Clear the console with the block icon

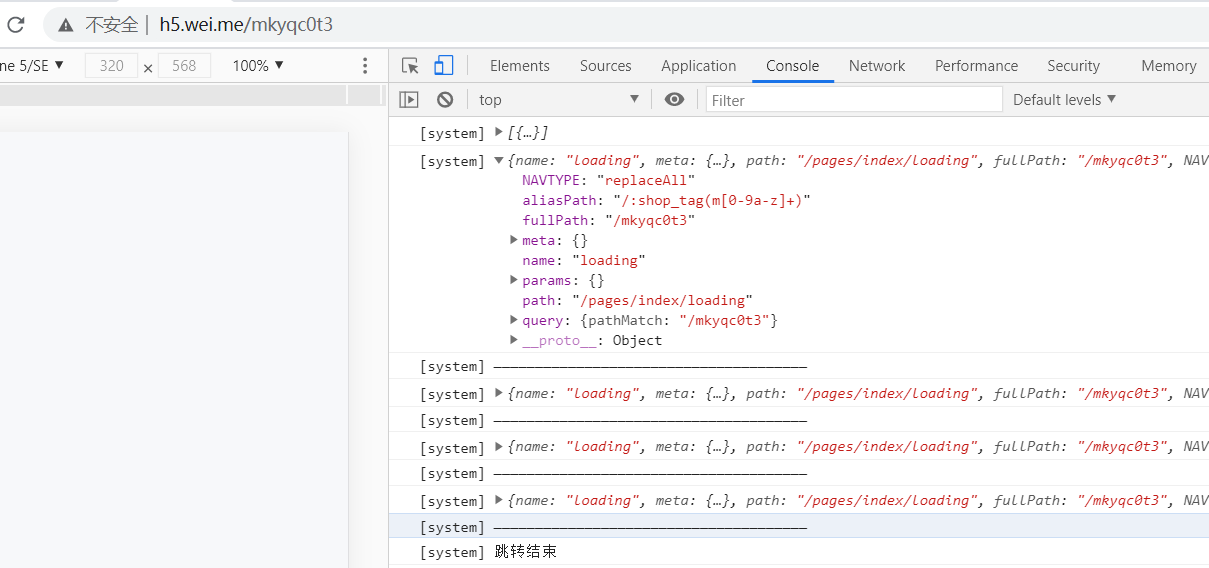click(445, 99)
